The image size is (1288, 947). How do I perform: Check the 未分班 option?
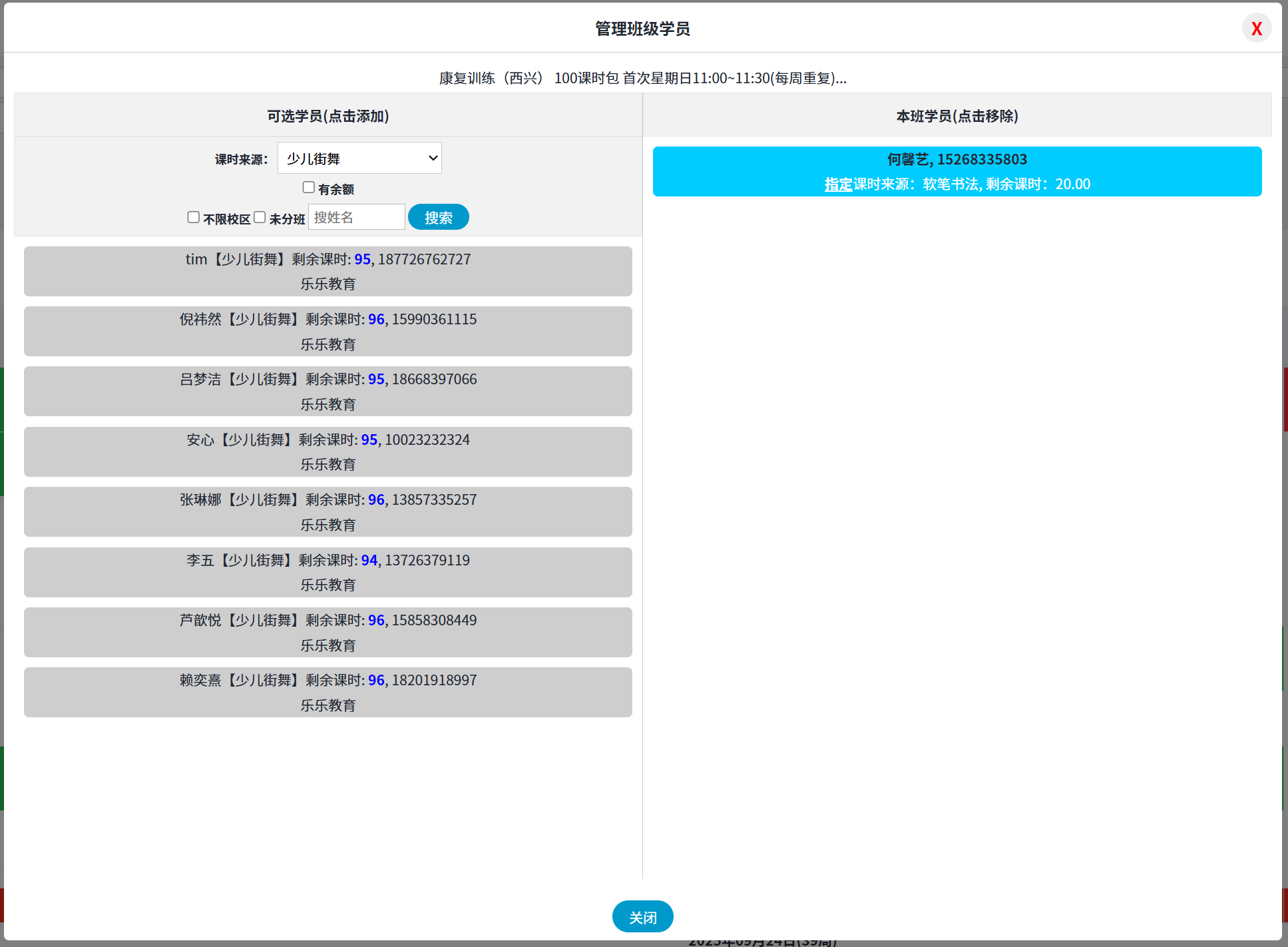pos(260,218)
